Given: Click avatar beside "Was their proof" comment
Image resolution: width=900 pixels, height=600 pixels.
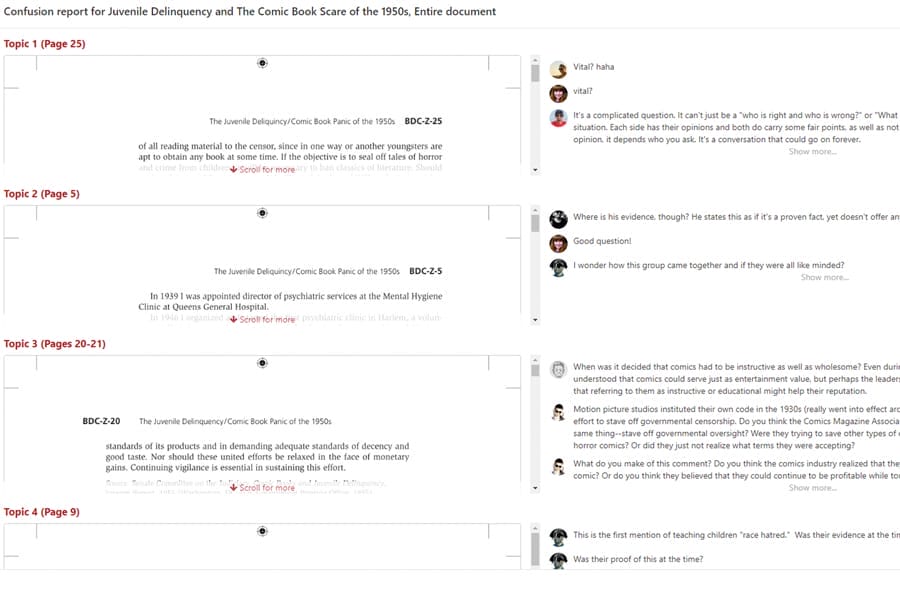Looking at the screenshot, I should coord(558,561).
